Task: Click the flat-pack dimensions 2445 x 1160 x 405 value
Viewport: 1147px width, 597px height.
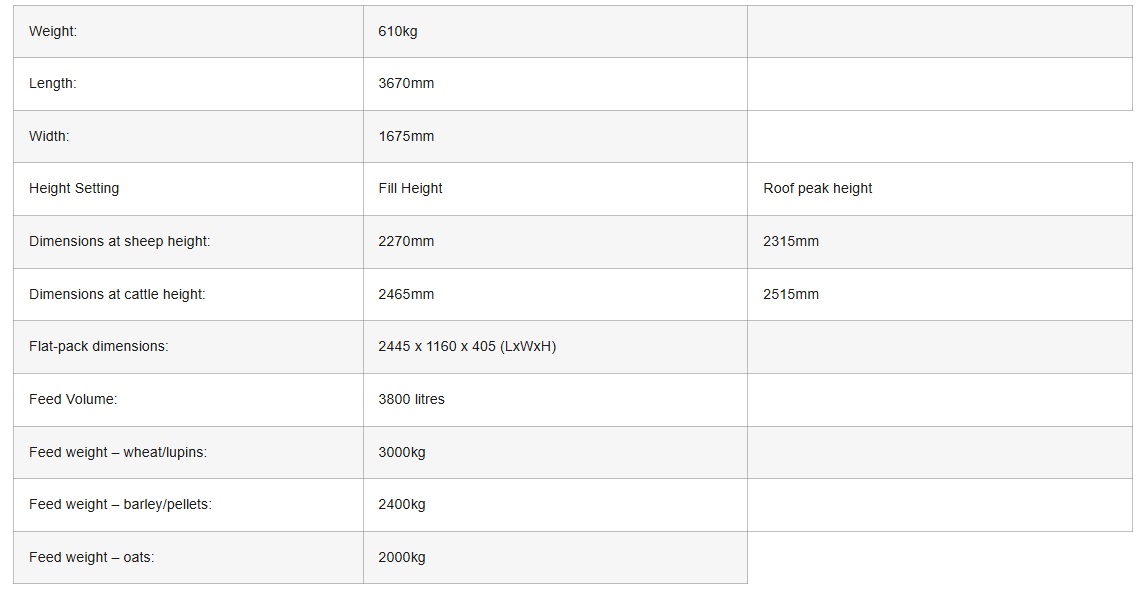Action: (467, 346)
